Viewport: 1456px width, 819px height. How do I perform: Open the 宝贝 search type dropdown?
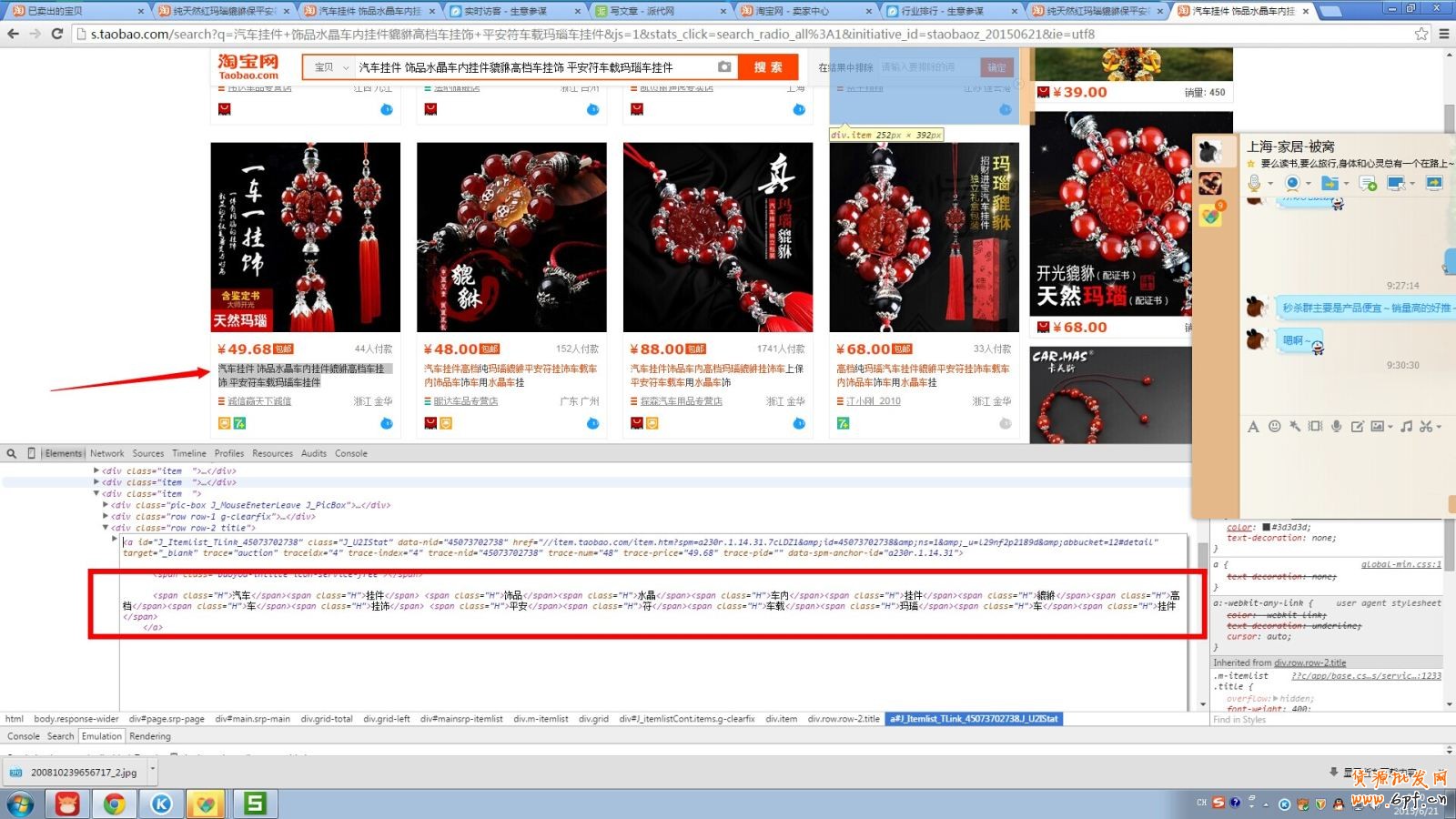coord(330,67)
